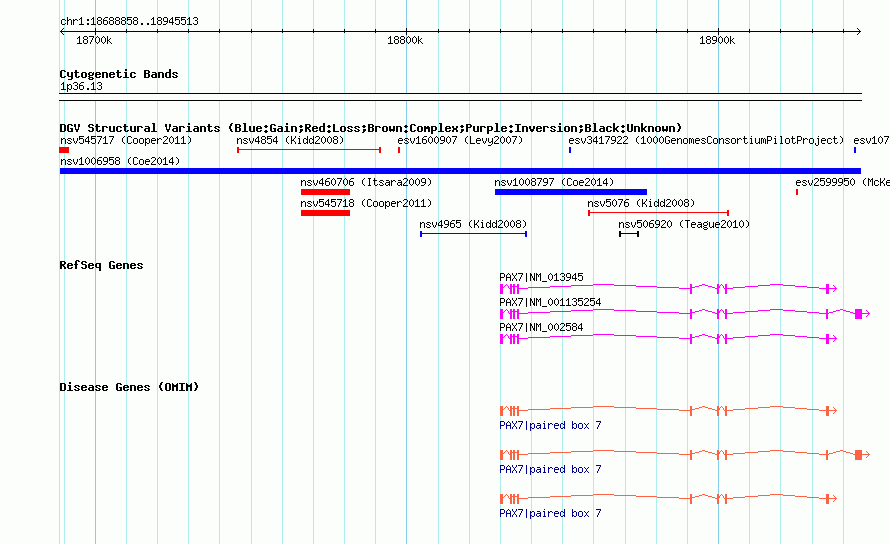Click the ruler's left arrowhead
Viewport: 890px width, 544px height.
pyautogui.click(x=62, y=31)
